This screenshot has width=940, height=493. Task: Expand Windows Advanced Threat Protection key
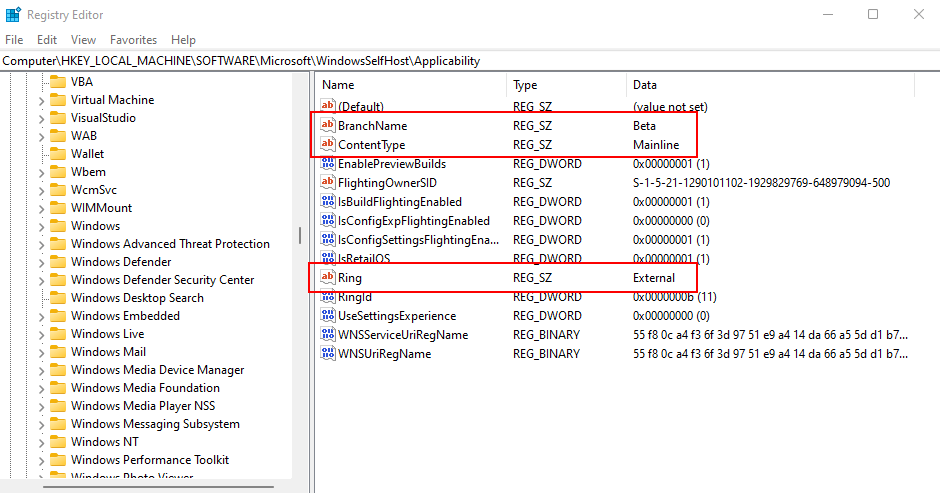point(41,245)
